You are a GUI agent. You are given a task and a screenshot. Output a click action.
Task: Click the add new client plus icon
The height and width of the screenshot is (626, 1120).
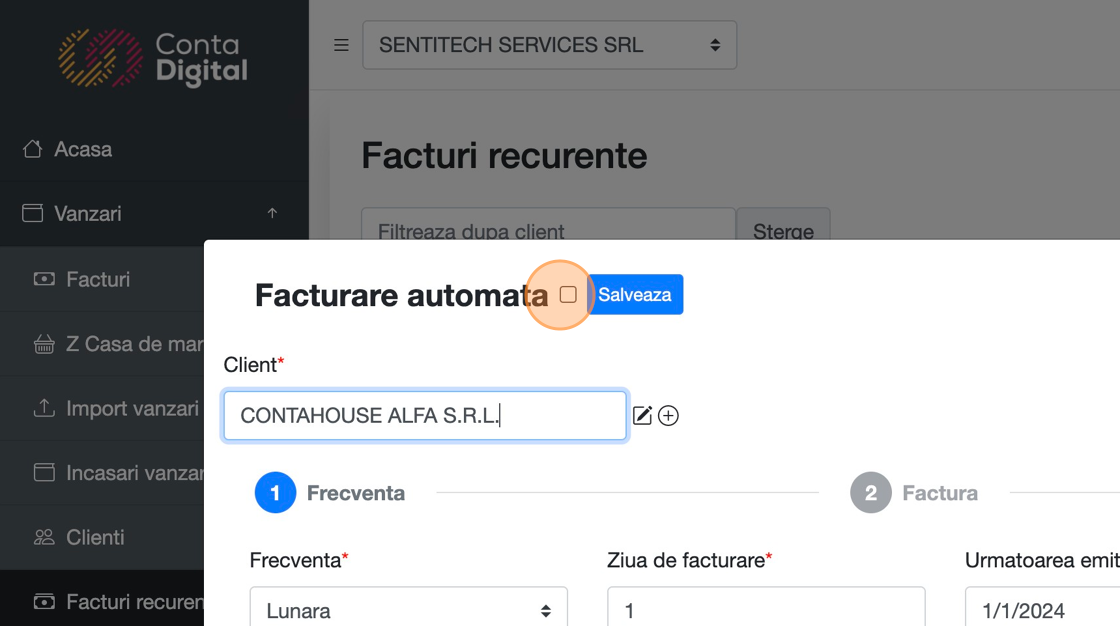click(669, 416)
